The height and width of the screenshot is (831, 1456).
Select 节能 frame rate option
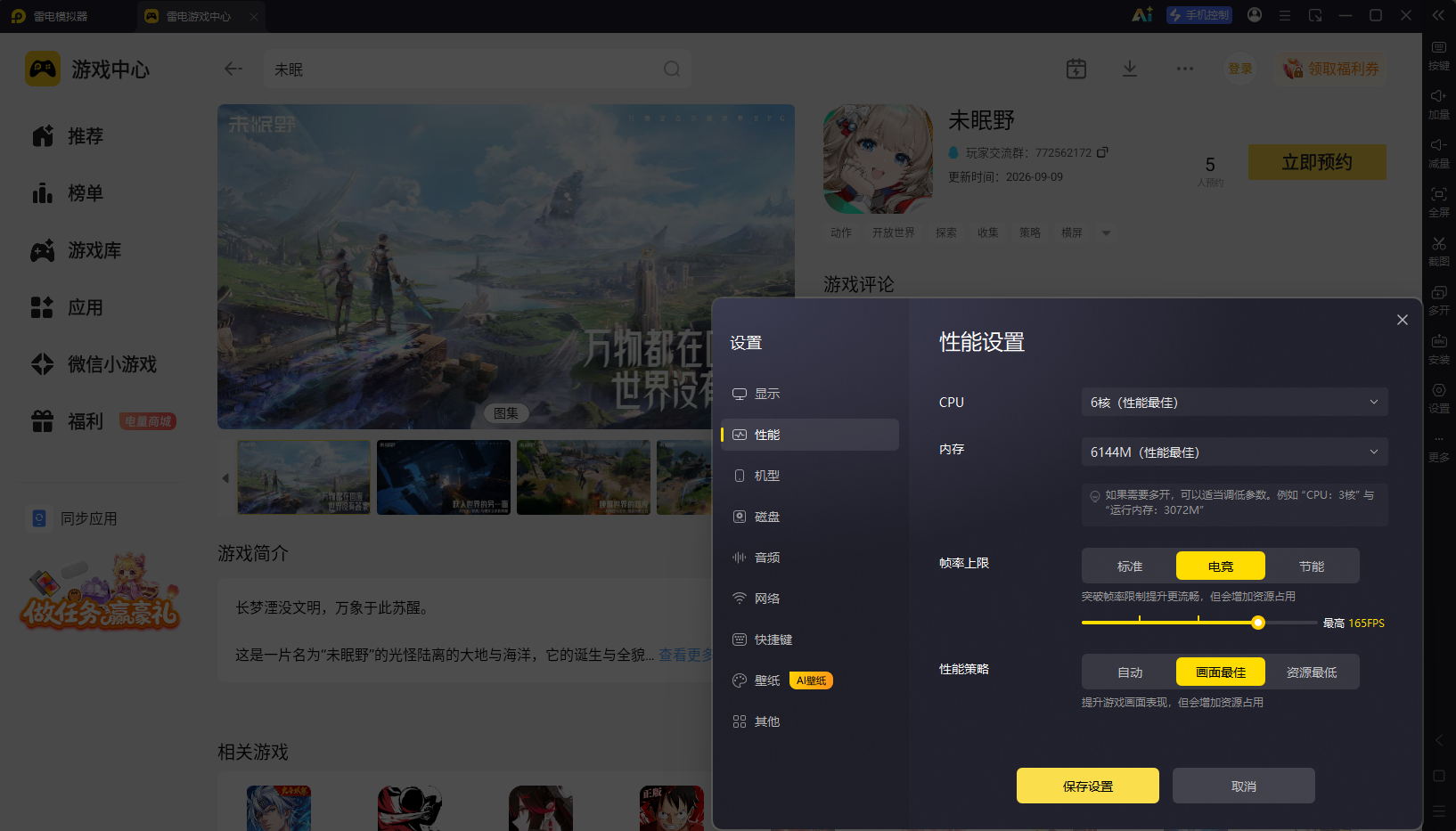(1312, 566)
